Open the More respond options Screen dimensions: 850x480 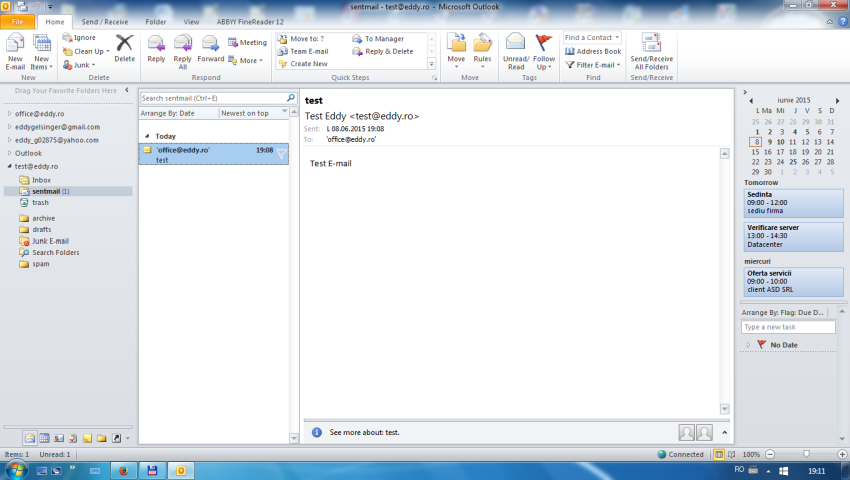pyautogui.click(x=246, y=60)
